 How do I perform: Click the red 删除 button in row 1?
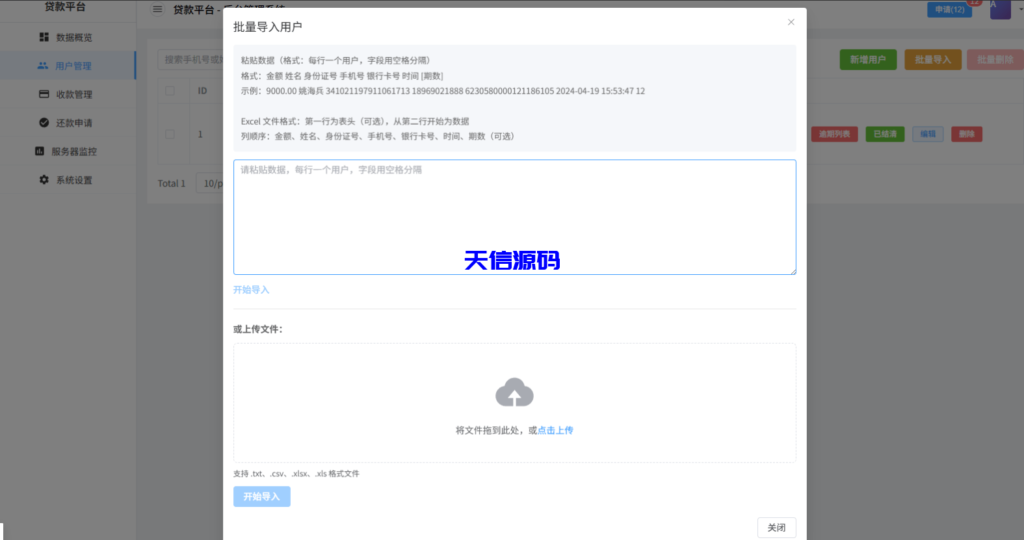[x=967, y=134]
